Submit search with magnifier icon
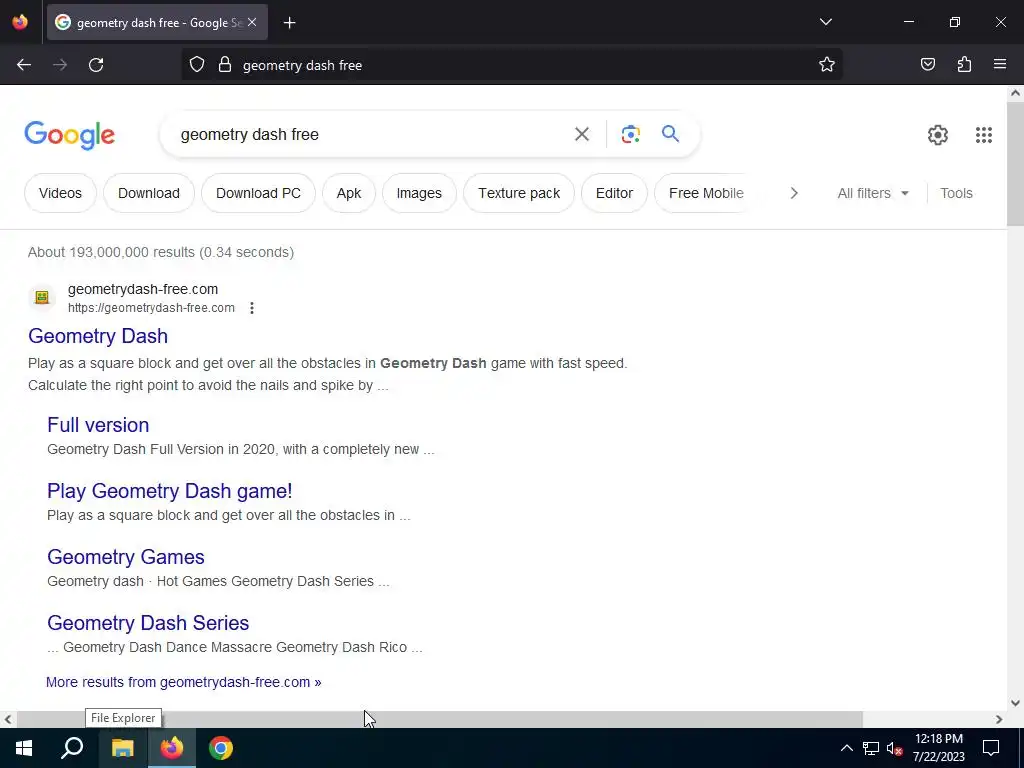Viewport: 1024px width, 768px height. click(670, 134)
